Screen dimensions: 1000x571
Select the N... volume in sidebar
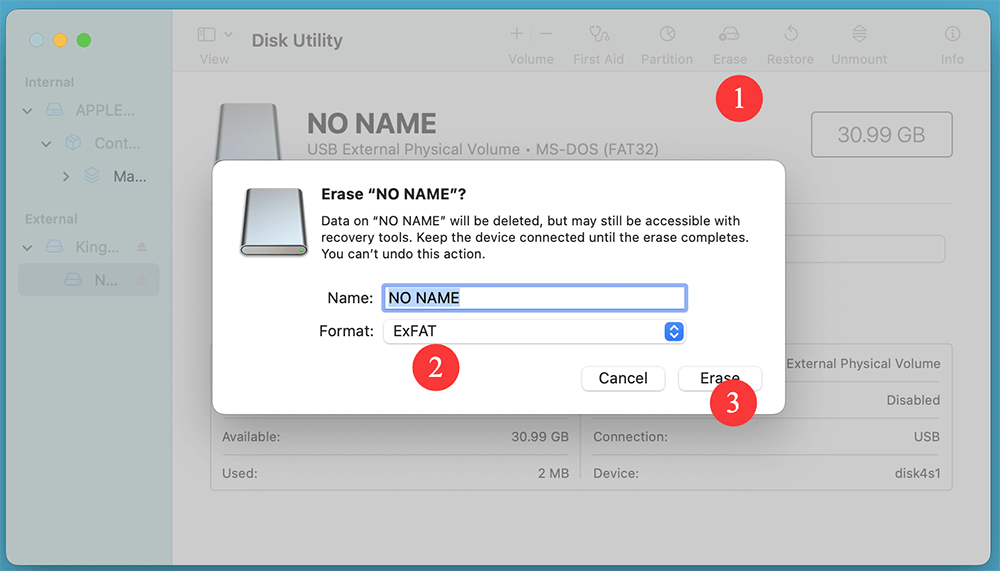[89, 279]
